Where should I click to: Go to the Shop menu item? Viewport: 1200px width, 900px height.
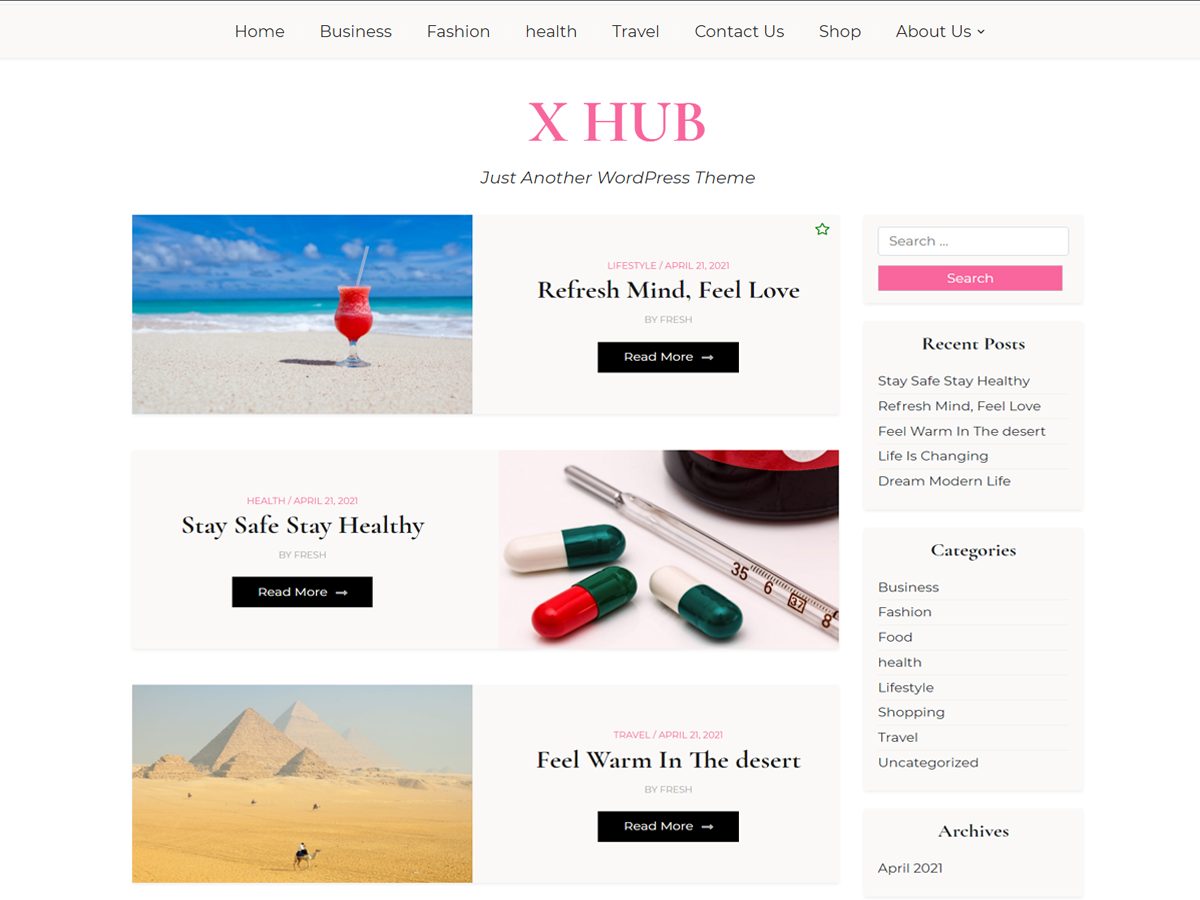tap(840, 31)
